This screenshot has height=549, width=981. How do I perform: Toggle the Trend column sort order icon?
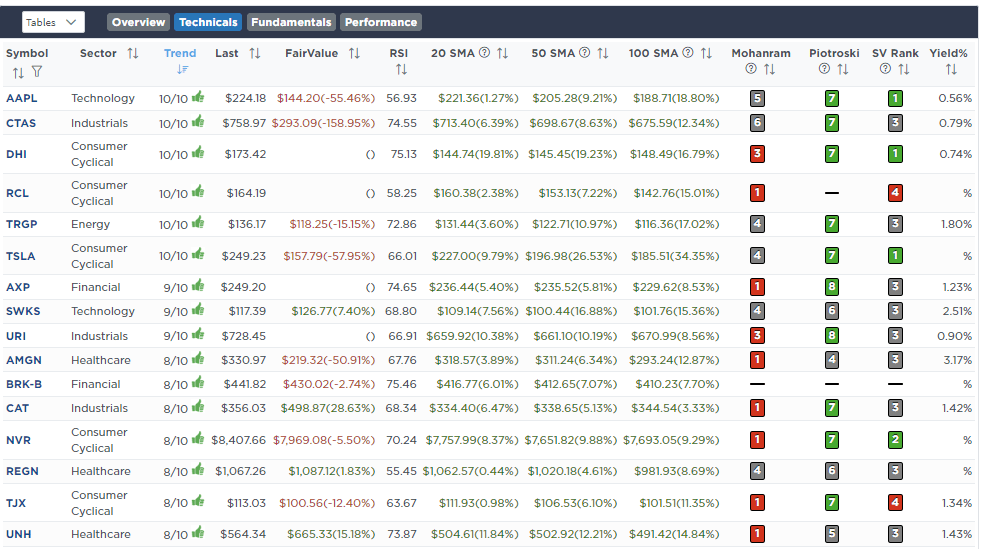click(181, 70)
